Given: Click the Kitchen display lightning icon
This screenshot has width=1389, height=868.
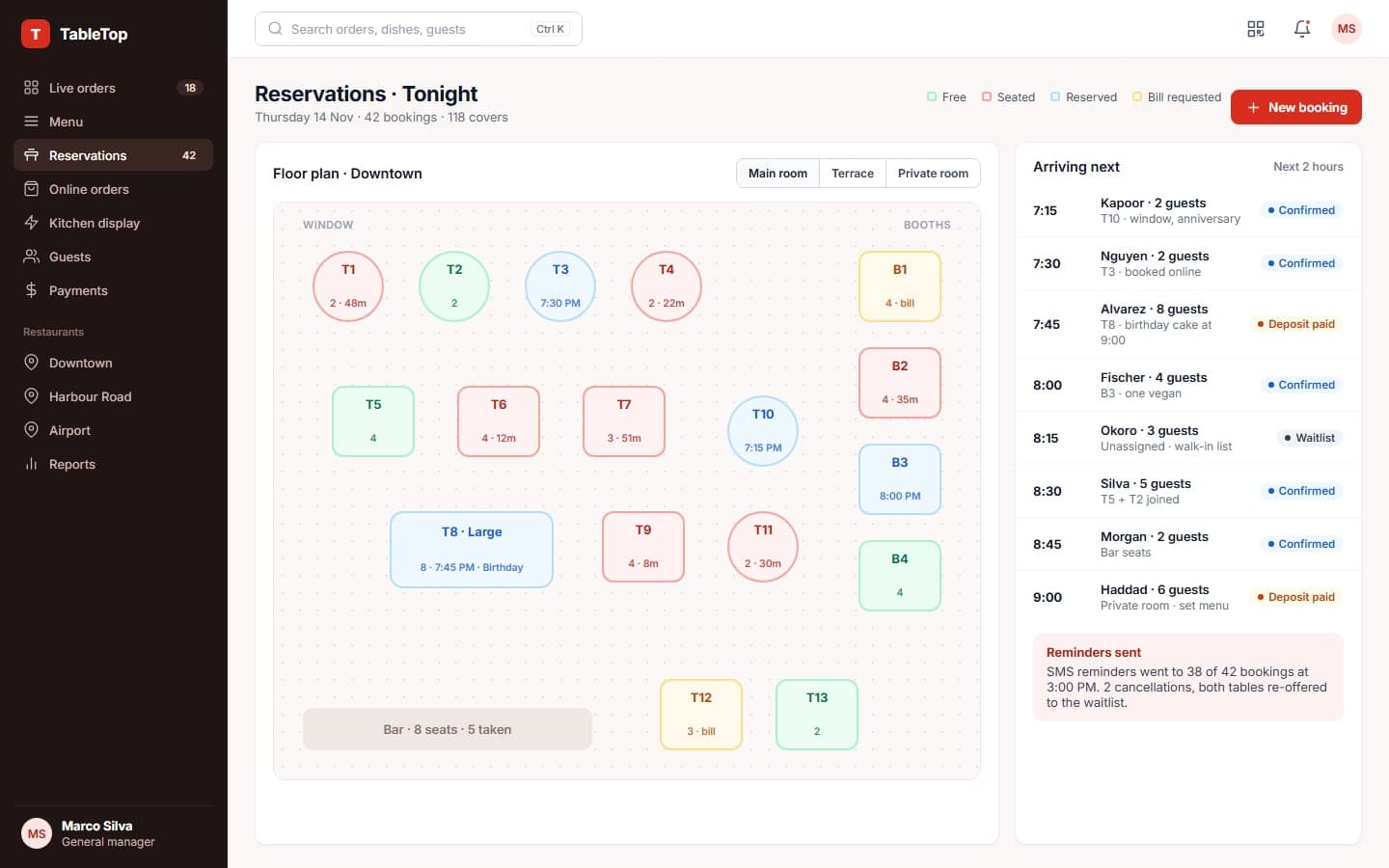Looking at the screenshot, I should pos(31,223).
